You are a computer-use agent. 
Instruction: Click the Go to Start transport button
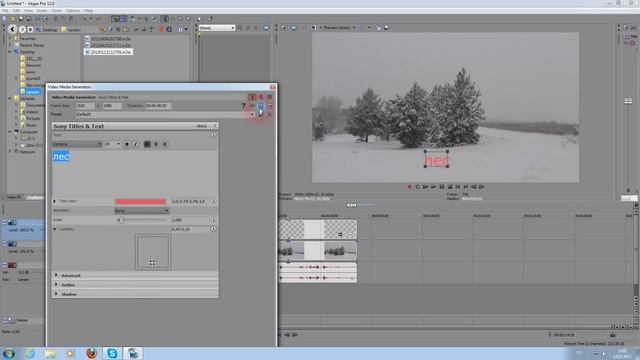tap(458, 187)
